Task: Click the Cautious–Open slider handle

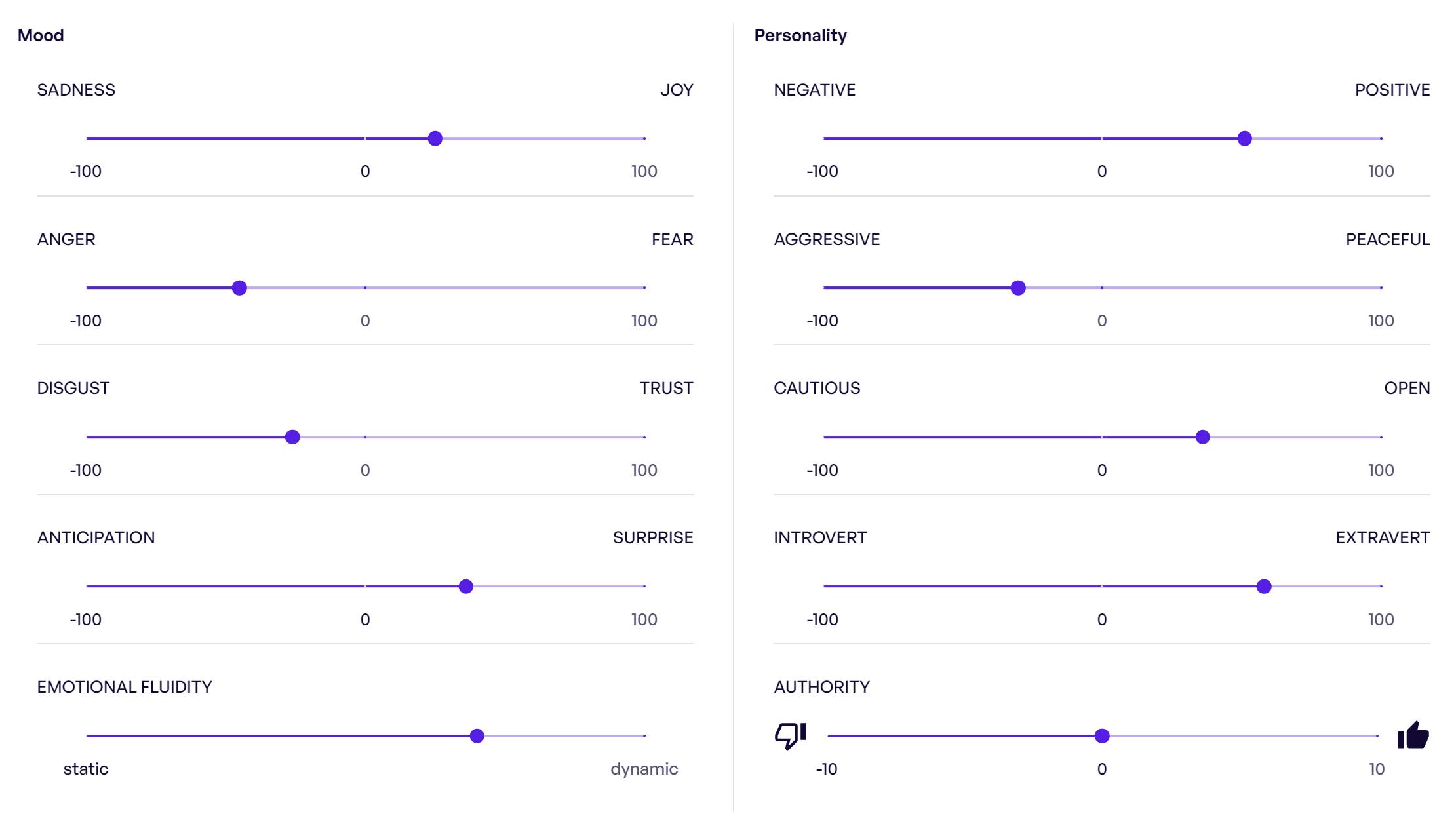Action: [1202, 437]
